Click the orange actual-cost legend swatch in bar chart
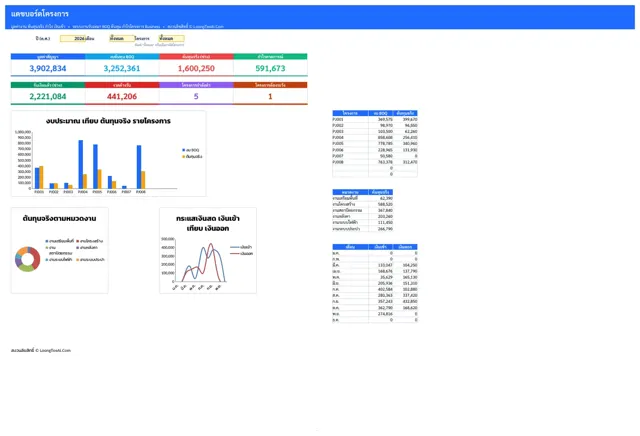This screenshot has width=640, height=436. (x=184, y=156)
